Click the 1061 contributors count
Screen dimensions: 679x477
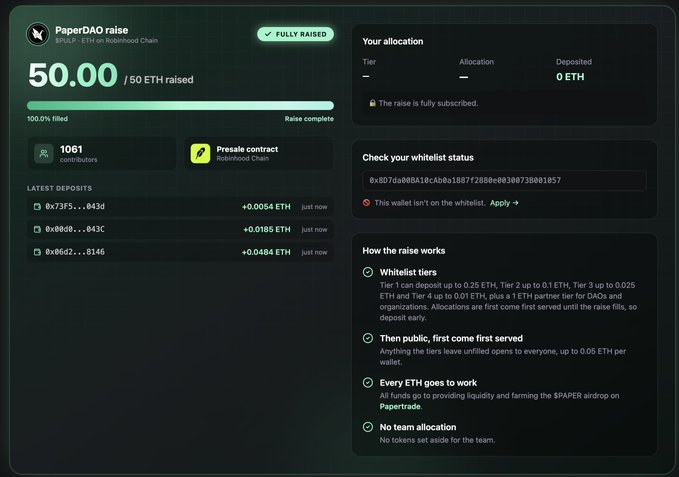pyautogui.click(x=71, y=149)
